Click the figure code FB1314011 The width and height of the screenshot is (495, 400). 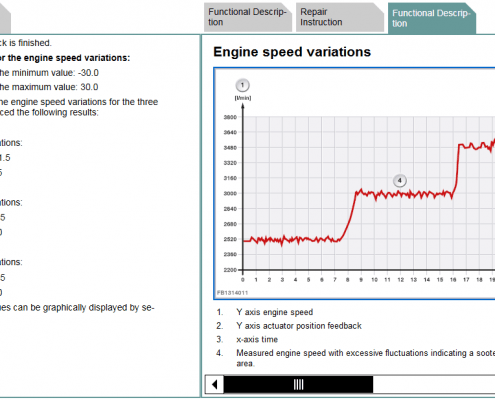tap(232, 293)
